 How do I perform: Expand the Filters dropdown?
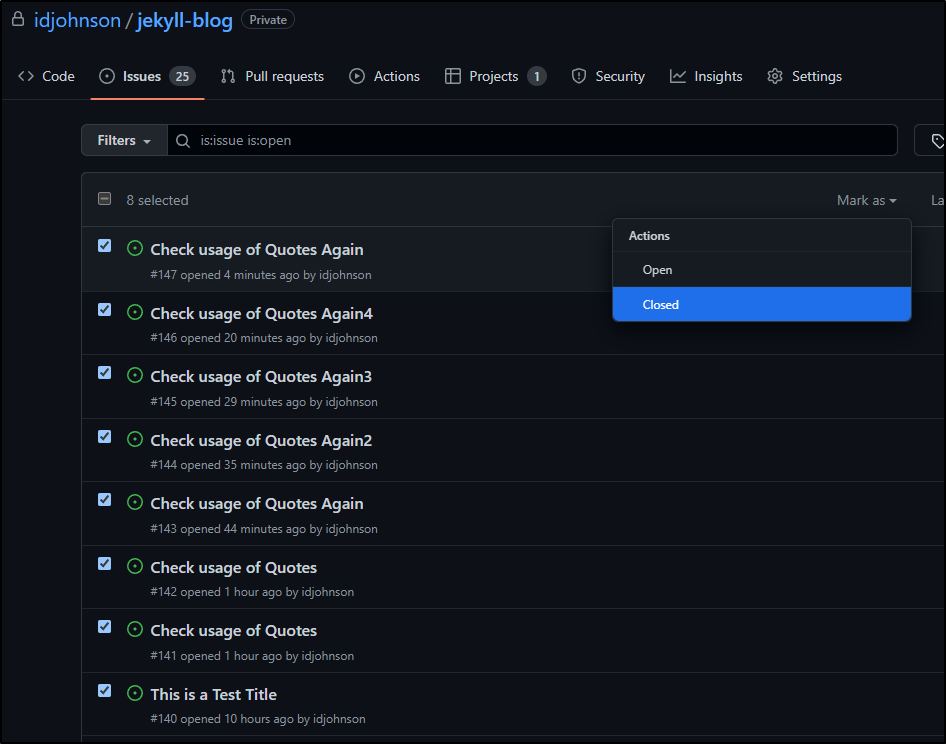click(x=124, y=141)
